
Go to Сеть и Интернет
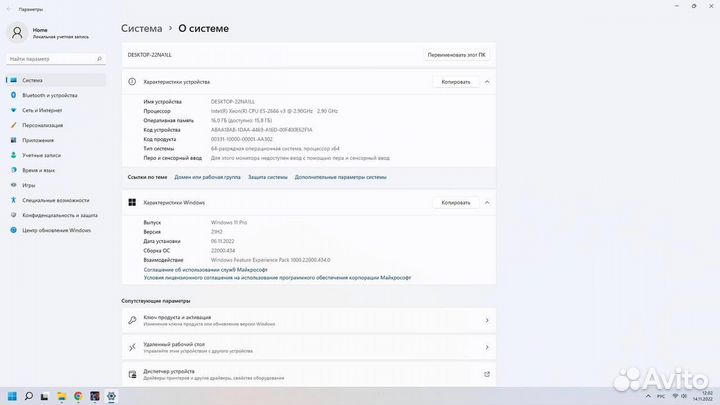pos(56,110)
